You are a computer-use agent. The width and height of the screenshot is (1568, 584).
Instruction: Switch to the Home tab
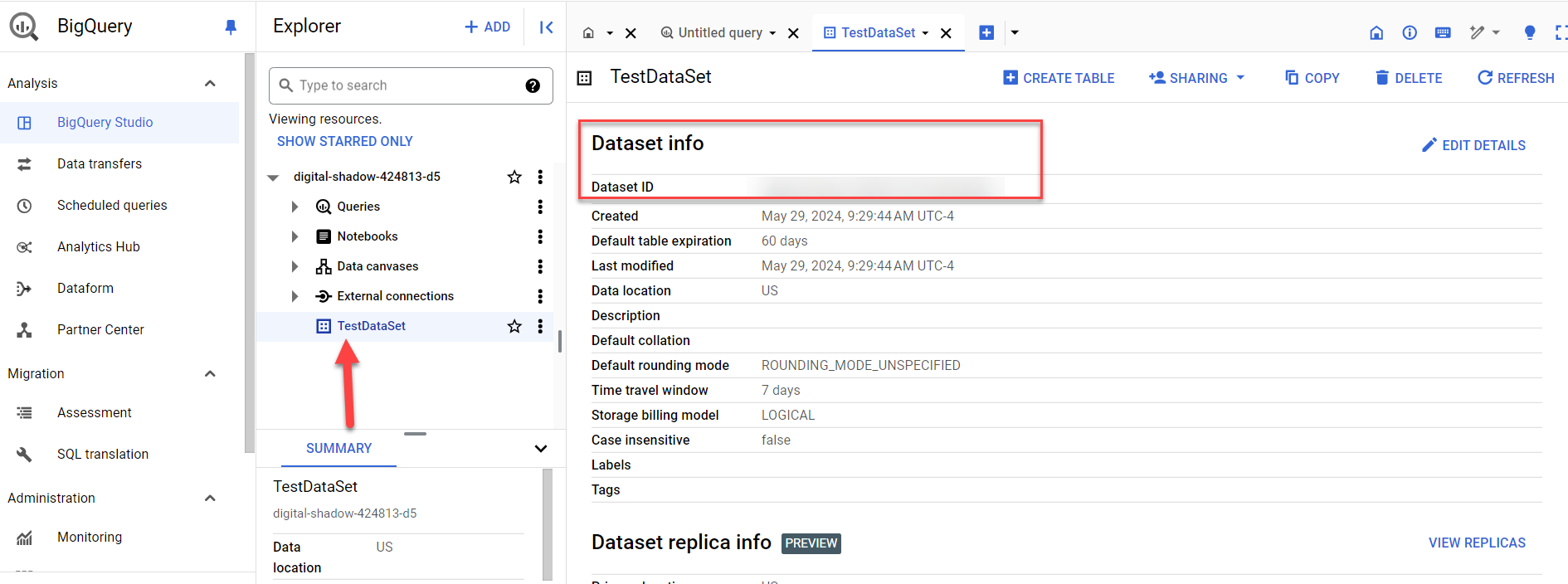click(x=588, y=33)
